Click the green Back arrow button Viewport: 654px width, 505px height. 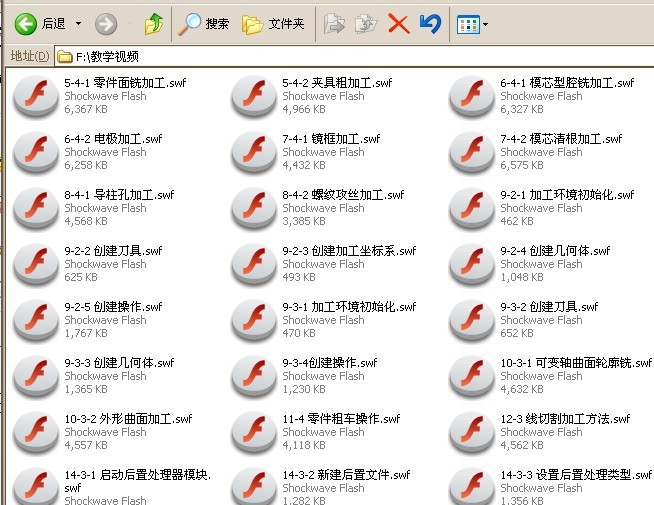25,24
